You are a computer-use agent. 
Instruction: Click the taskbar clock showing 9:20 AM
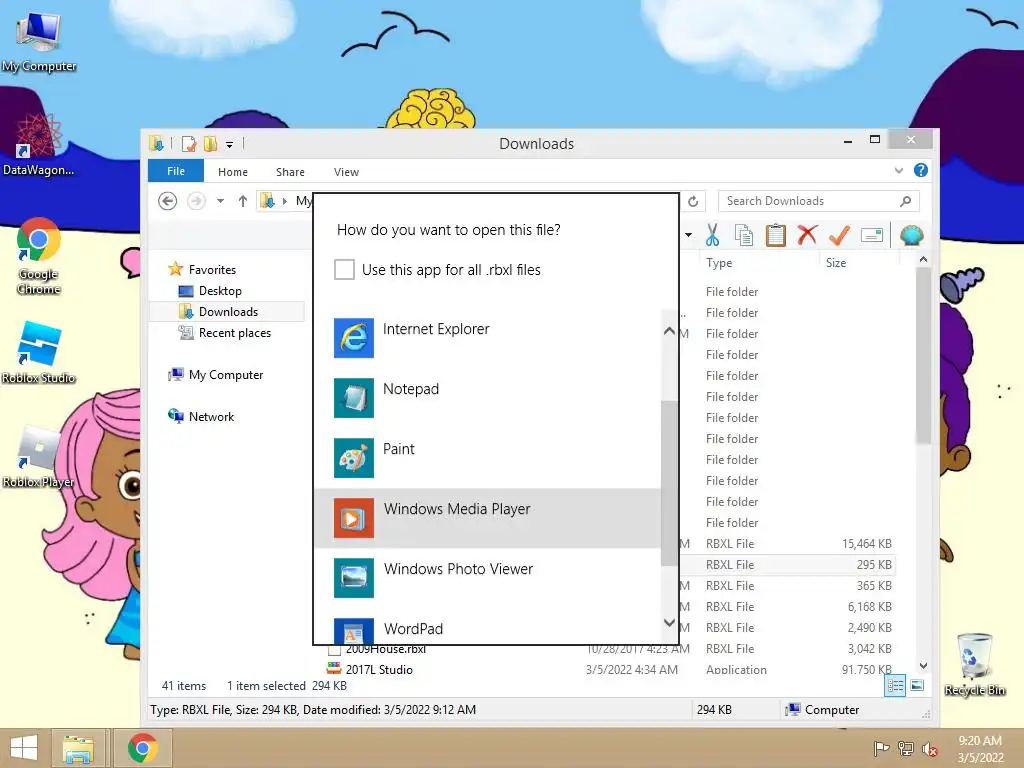click(x=980, y=748)
